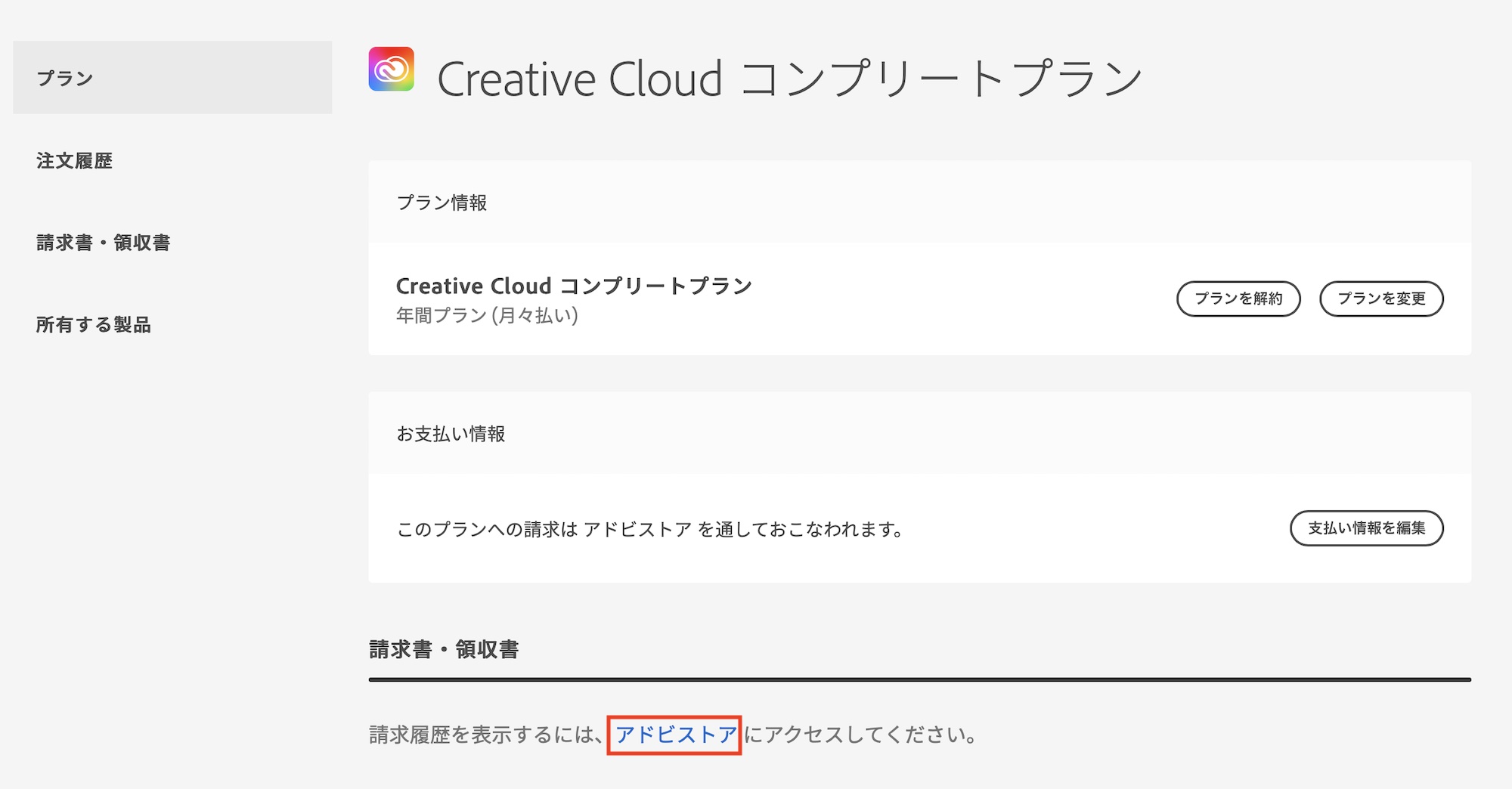Click the bold plan name in the plan card
The image size is (1512, 789).
click(574, 286)
